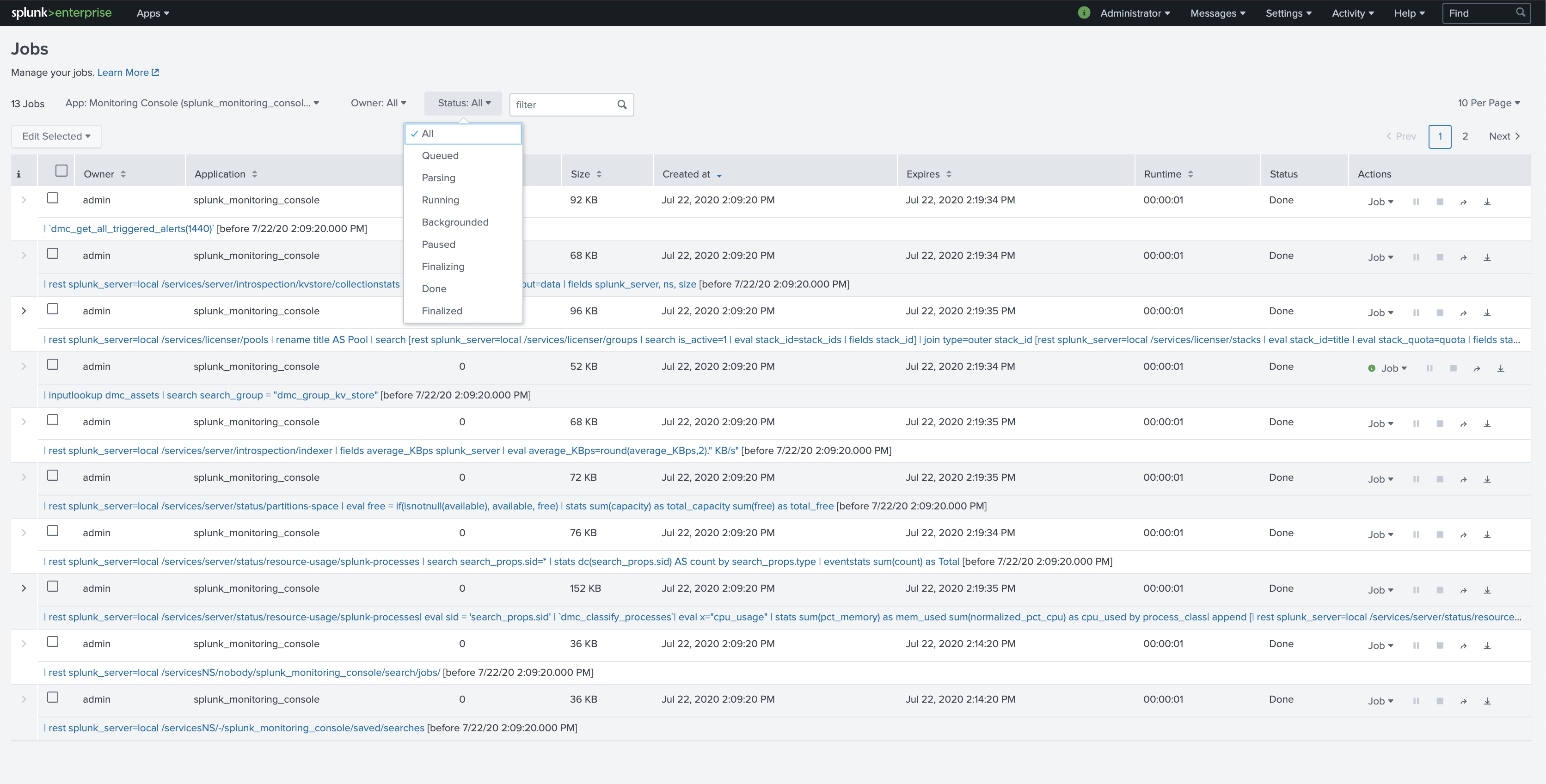Click green info icon beside 52 KB row's Job dropdown

point(1371,368)
